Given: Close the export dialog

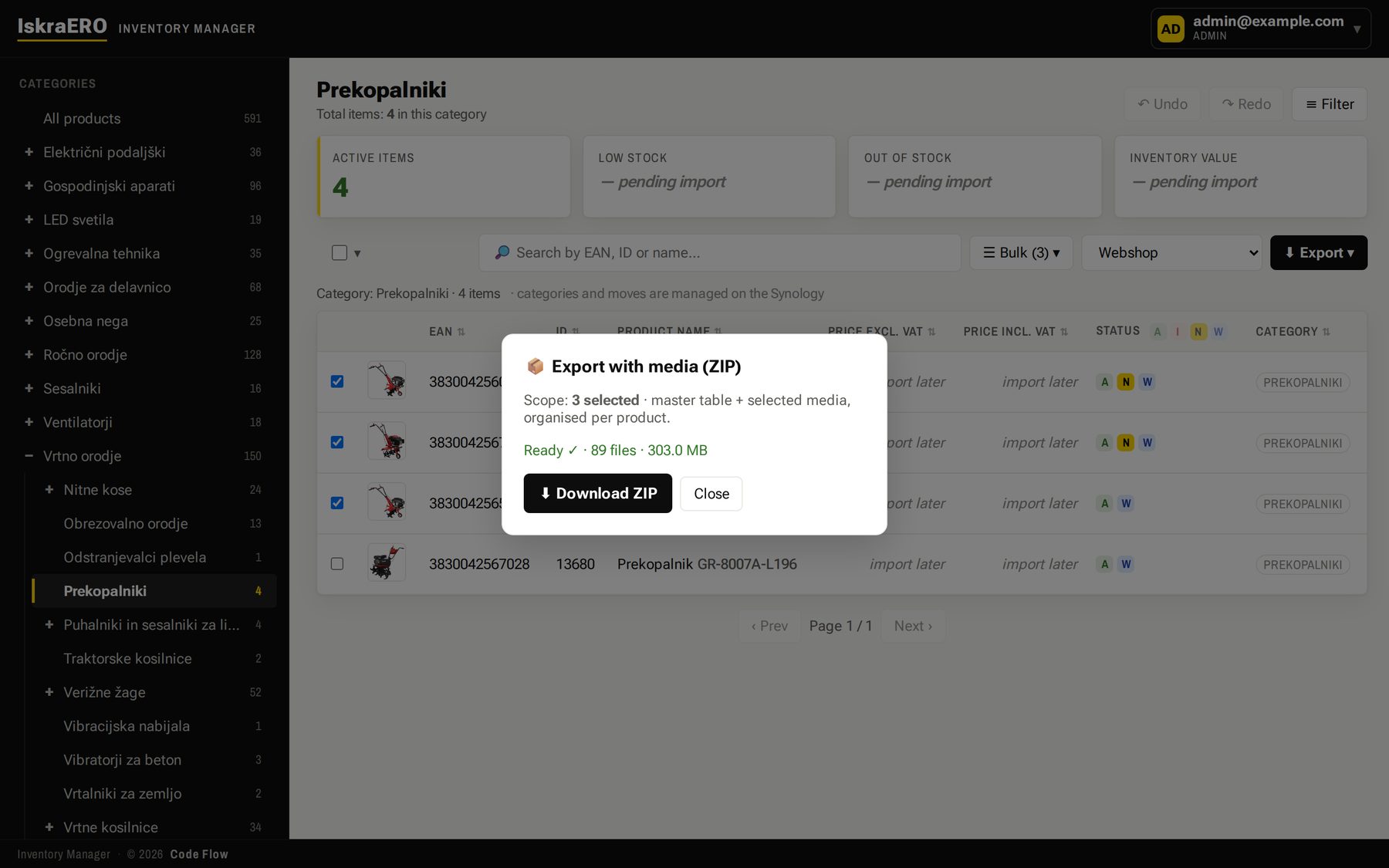Looking at the screenshot, I should (711, 494).
